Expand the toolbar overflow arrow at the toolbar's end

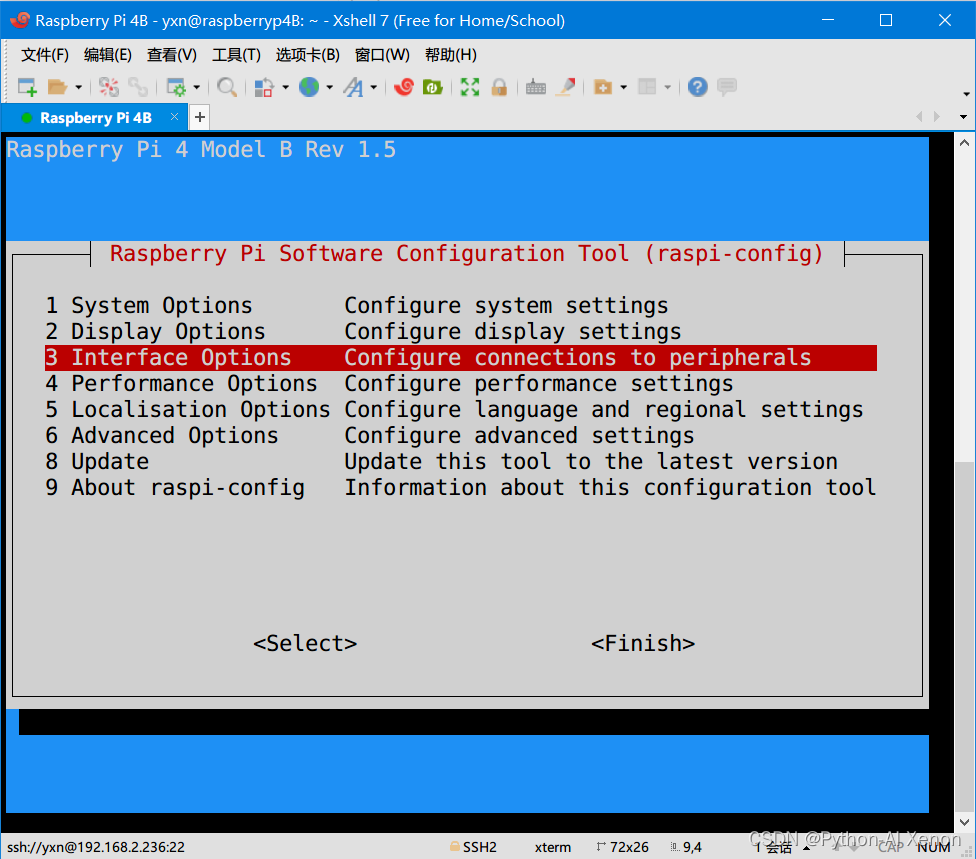966,94
